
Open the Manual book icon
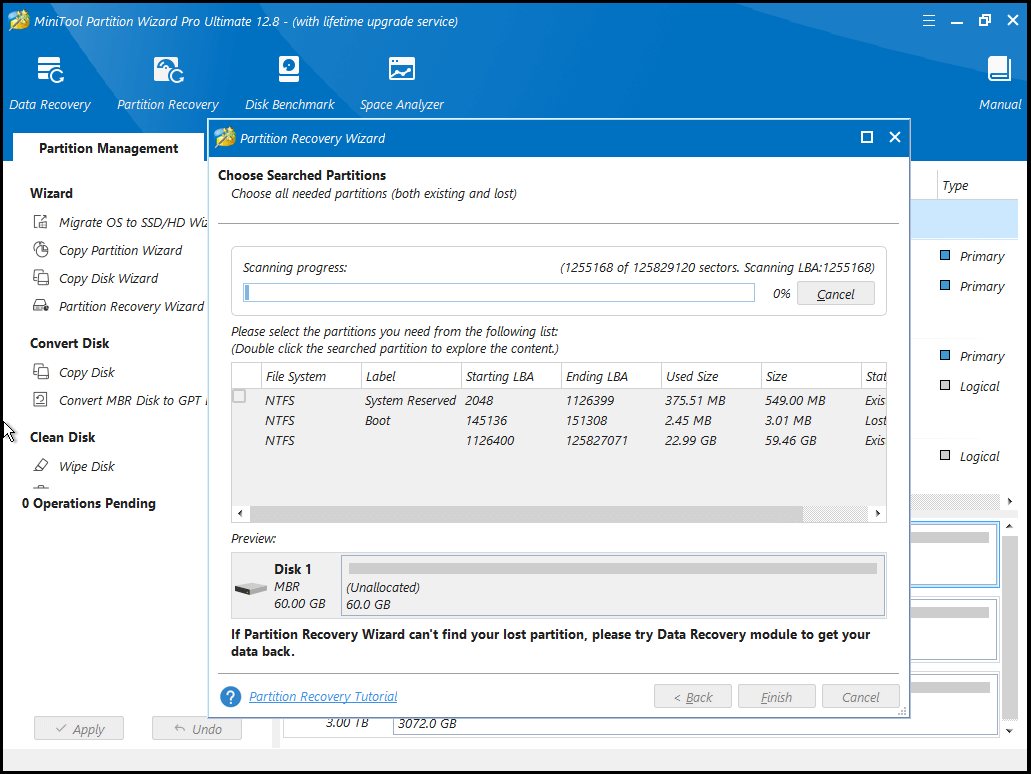coord(999,82)
